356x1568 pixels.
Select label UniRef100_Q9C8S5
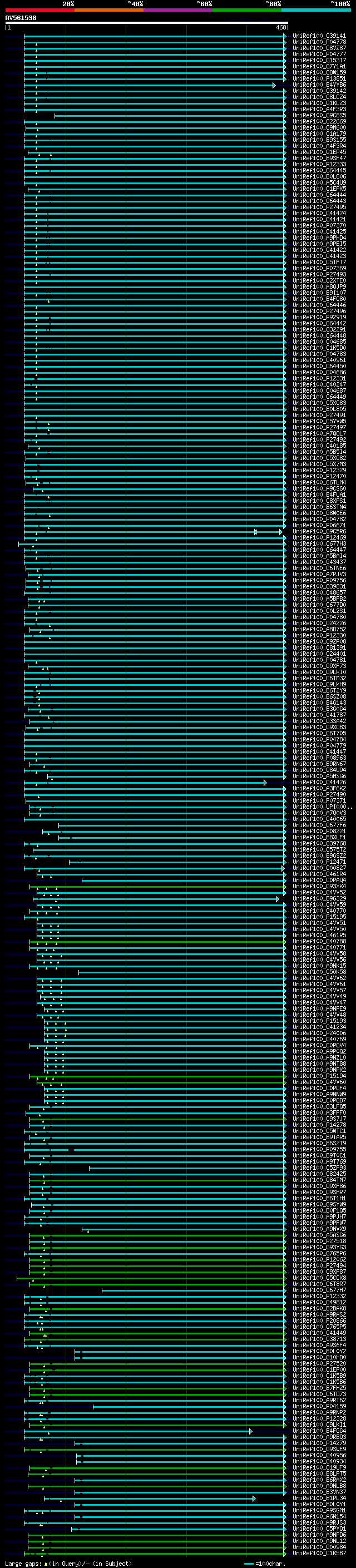coord(319,116)
